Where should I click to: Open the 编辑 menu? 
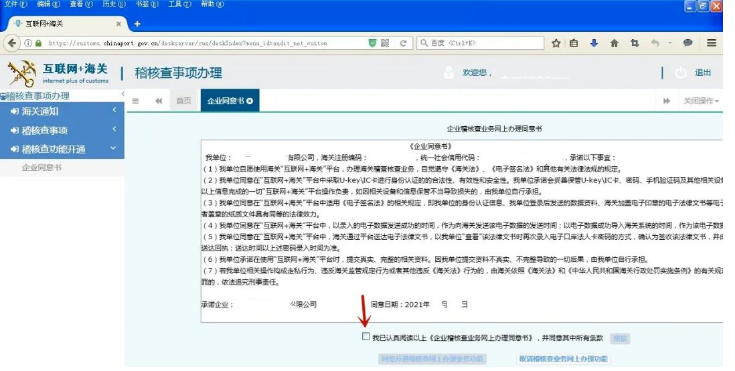pyautogui.click(x=48, y=4)
